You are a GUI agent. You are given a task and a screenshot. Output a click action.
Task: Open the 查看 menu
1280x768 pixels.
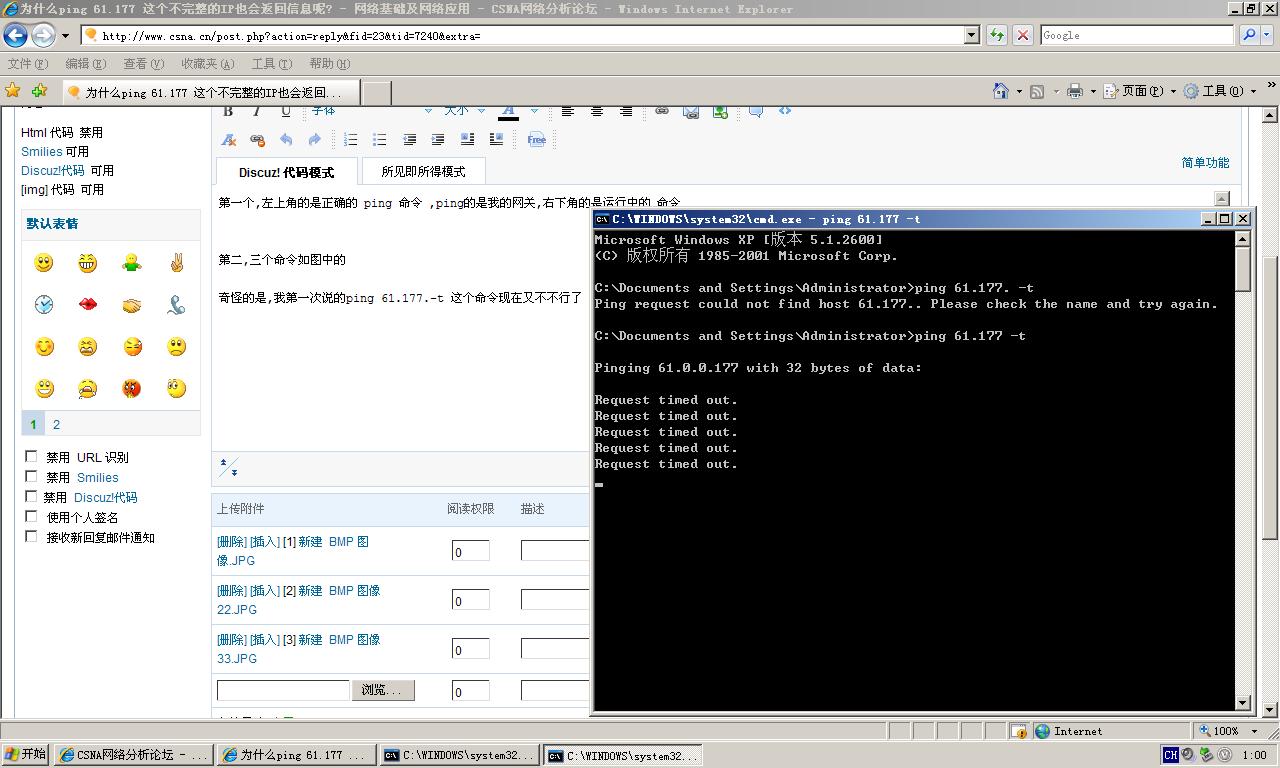click(143, 63)
